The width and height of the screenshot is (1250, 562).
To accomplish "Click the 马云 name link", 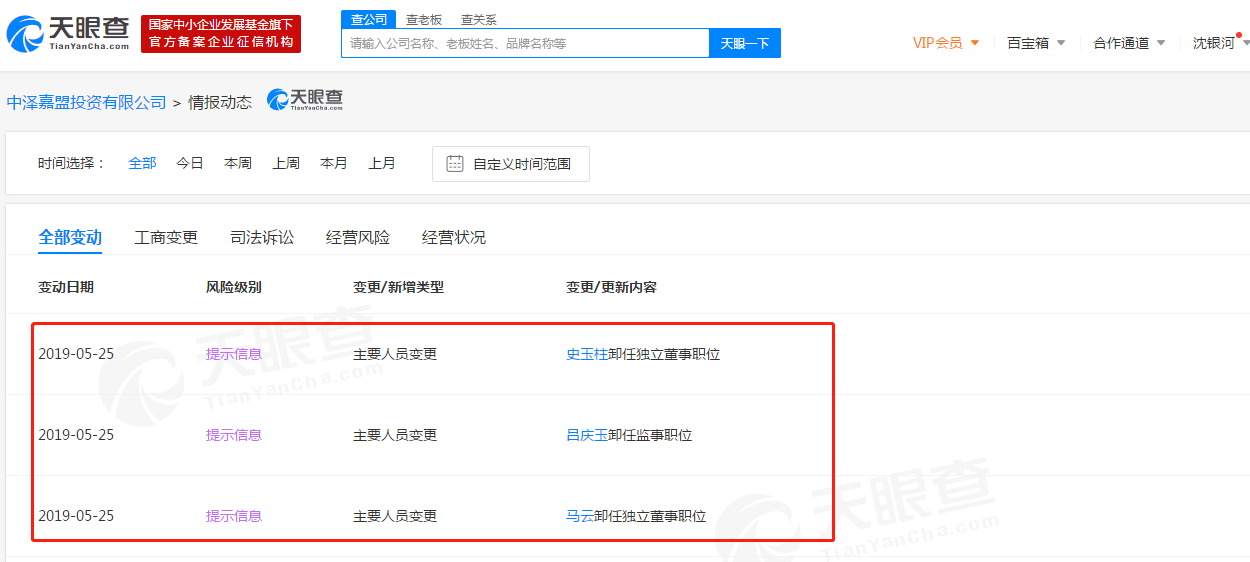I will click(580, 516).
